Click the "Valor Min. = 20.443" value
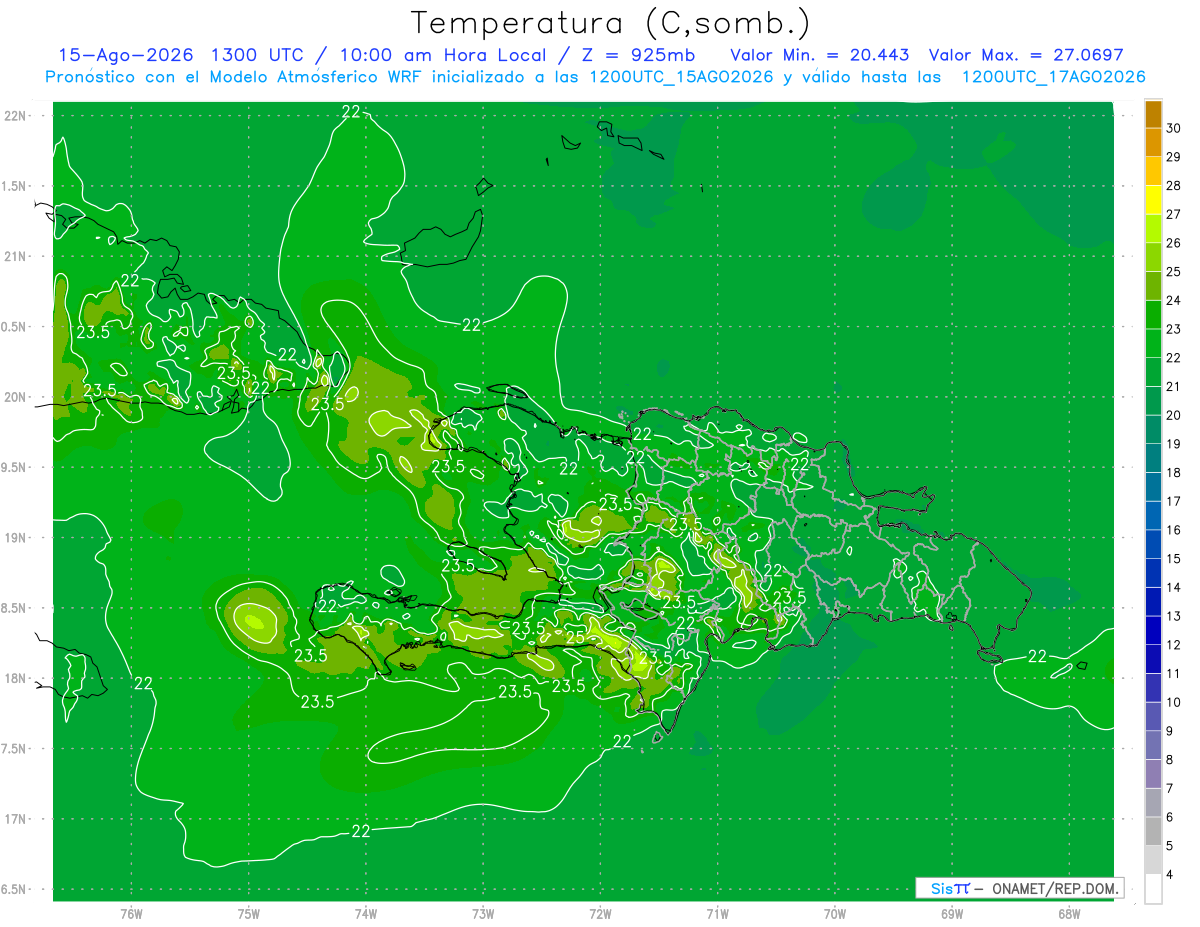Image resolution: width=1200 pixels, height=927 pixels. [x=820, y=55]
